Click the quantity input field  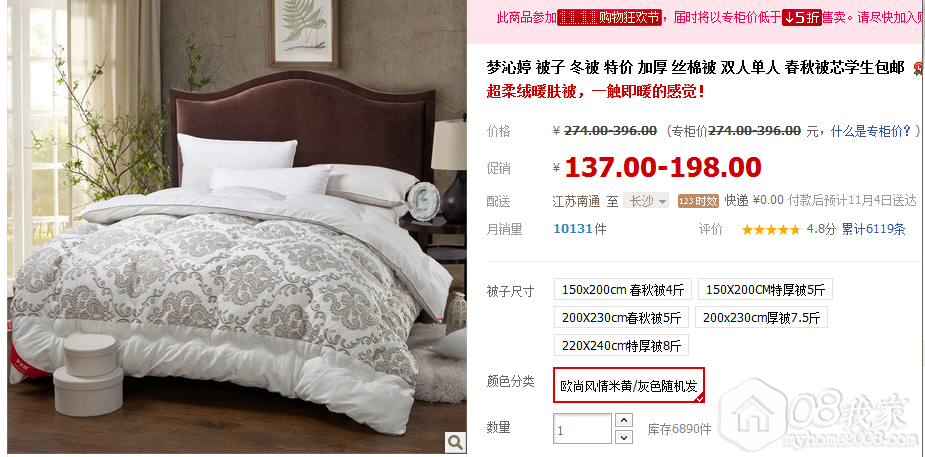pyautogui.click(x=582, y=429)
